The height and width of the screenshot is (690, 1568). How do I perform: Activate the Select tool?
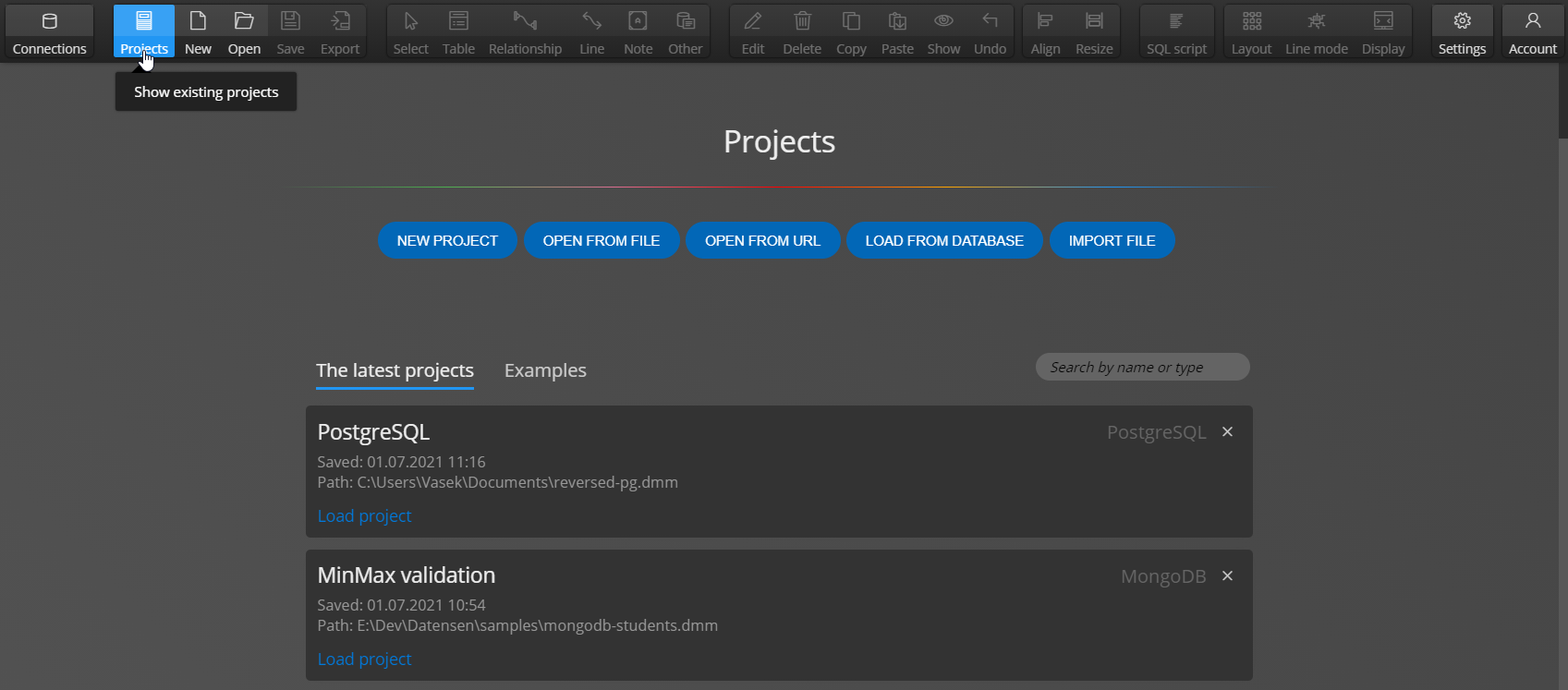(410, 32)
